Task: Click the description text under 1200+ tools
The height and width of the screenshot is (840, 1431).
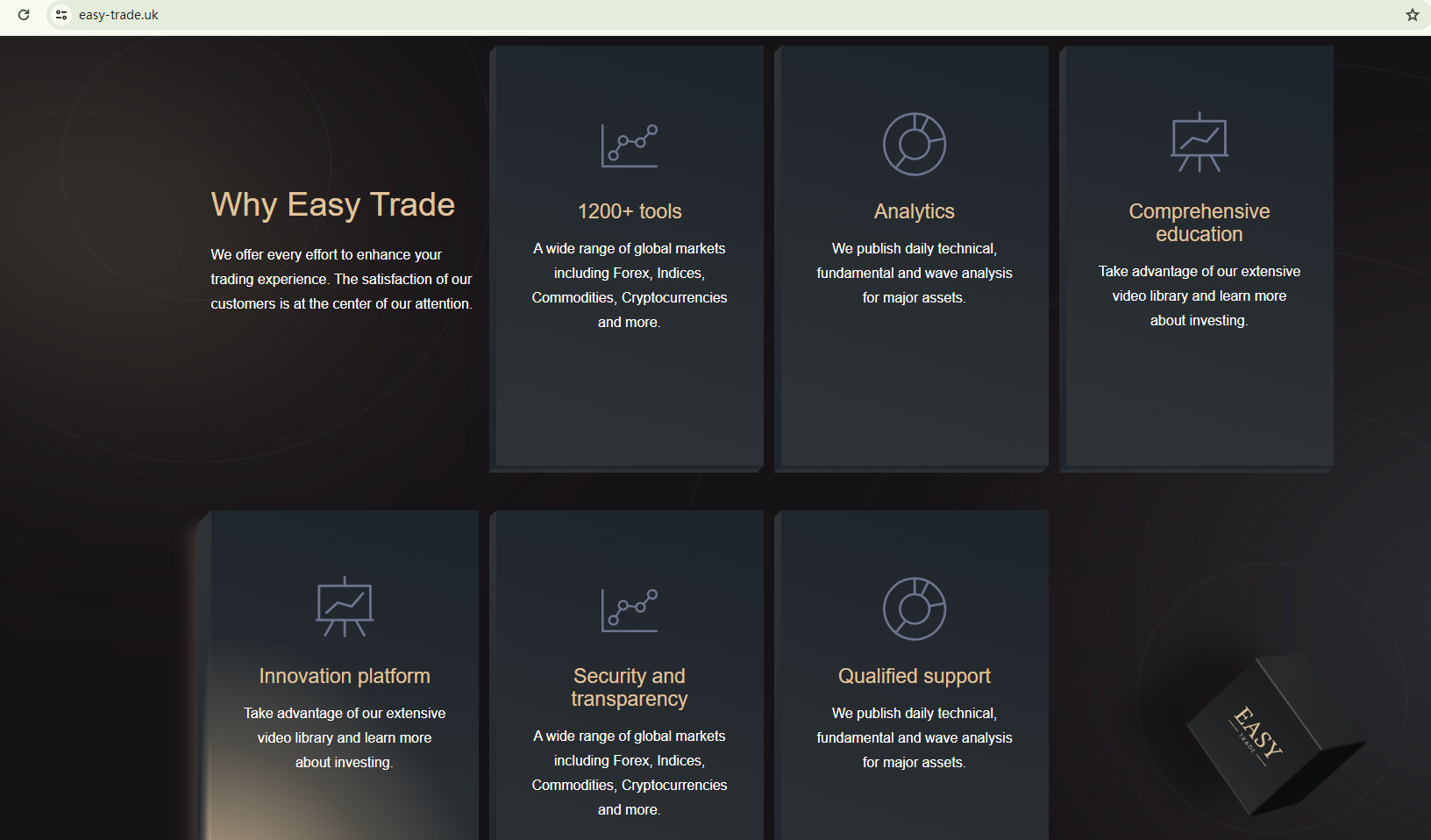Action: pos(630,285)
